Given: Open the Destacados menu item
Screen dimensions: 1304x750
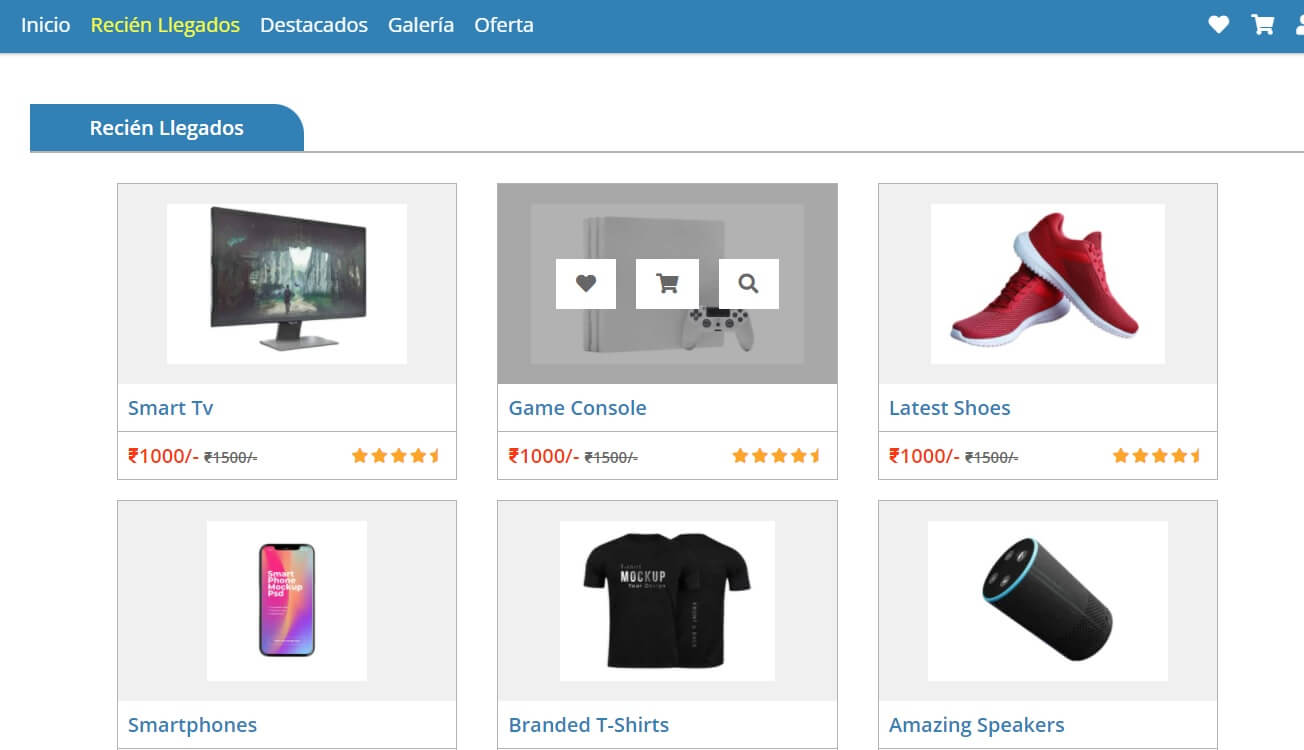Looking at the screenshot, I should 314,25.
